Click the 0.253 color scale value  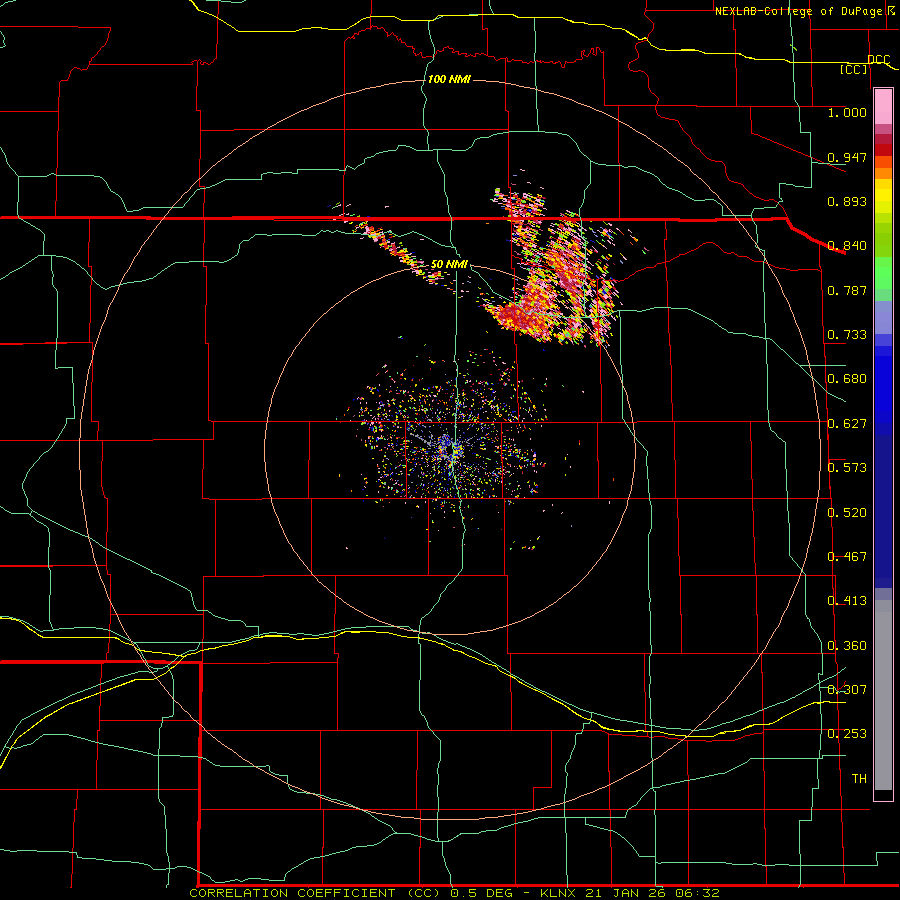pos(847,734)
